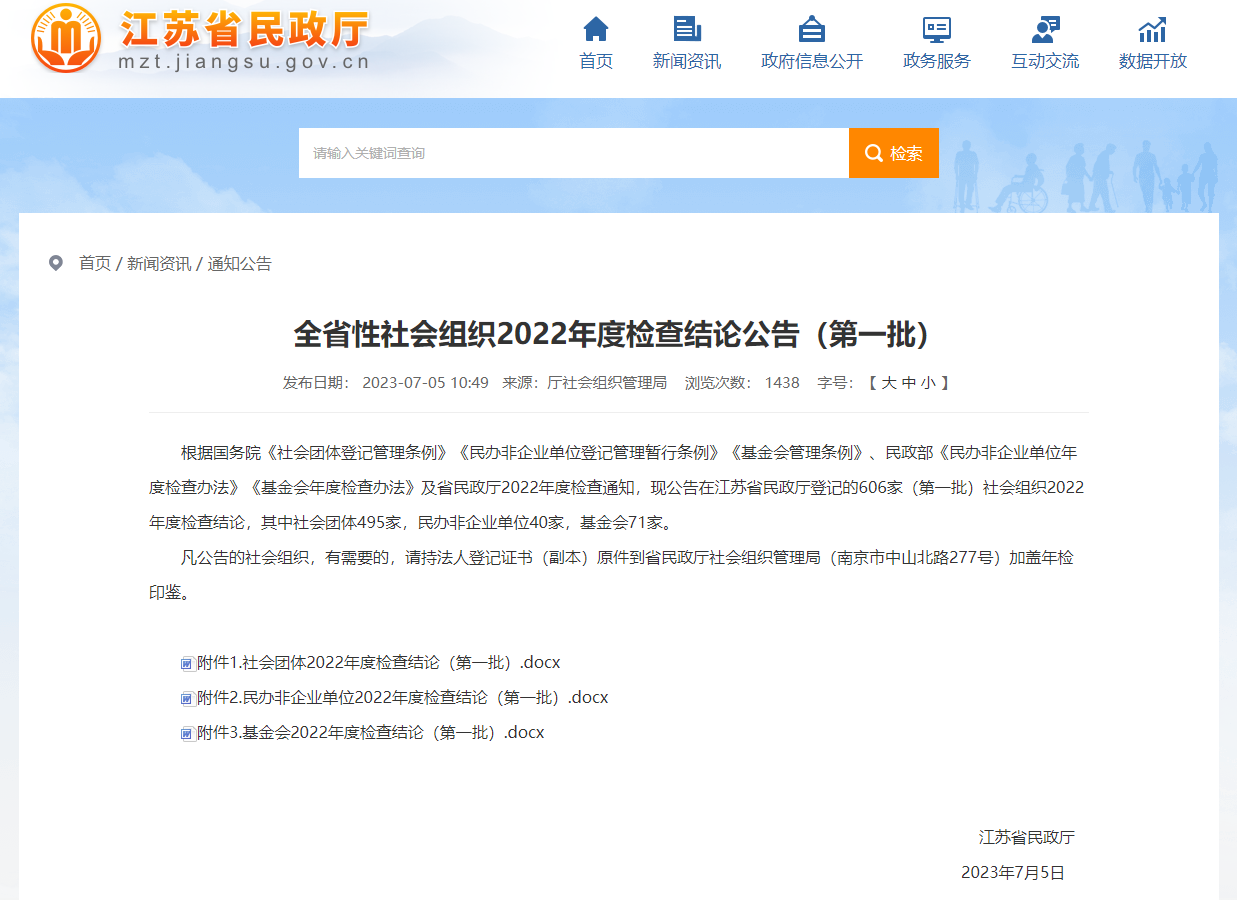Focus the keyword search input field

573,153
